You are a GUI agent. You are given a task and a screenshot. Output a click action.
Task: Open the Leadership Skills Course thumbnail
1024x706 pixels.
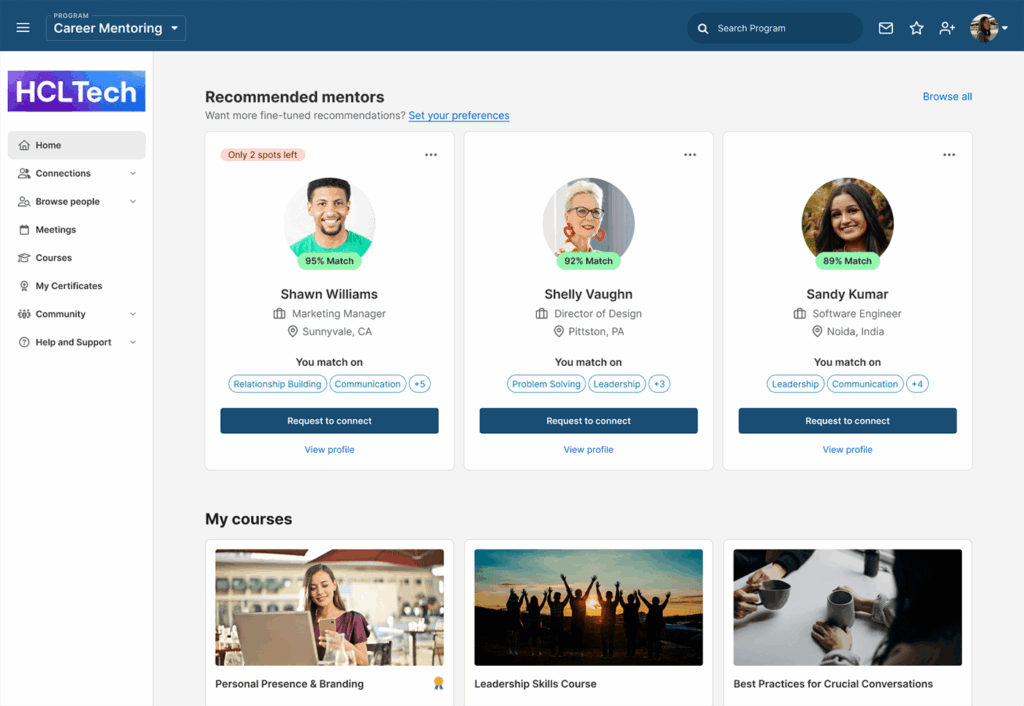coord(588,607)
